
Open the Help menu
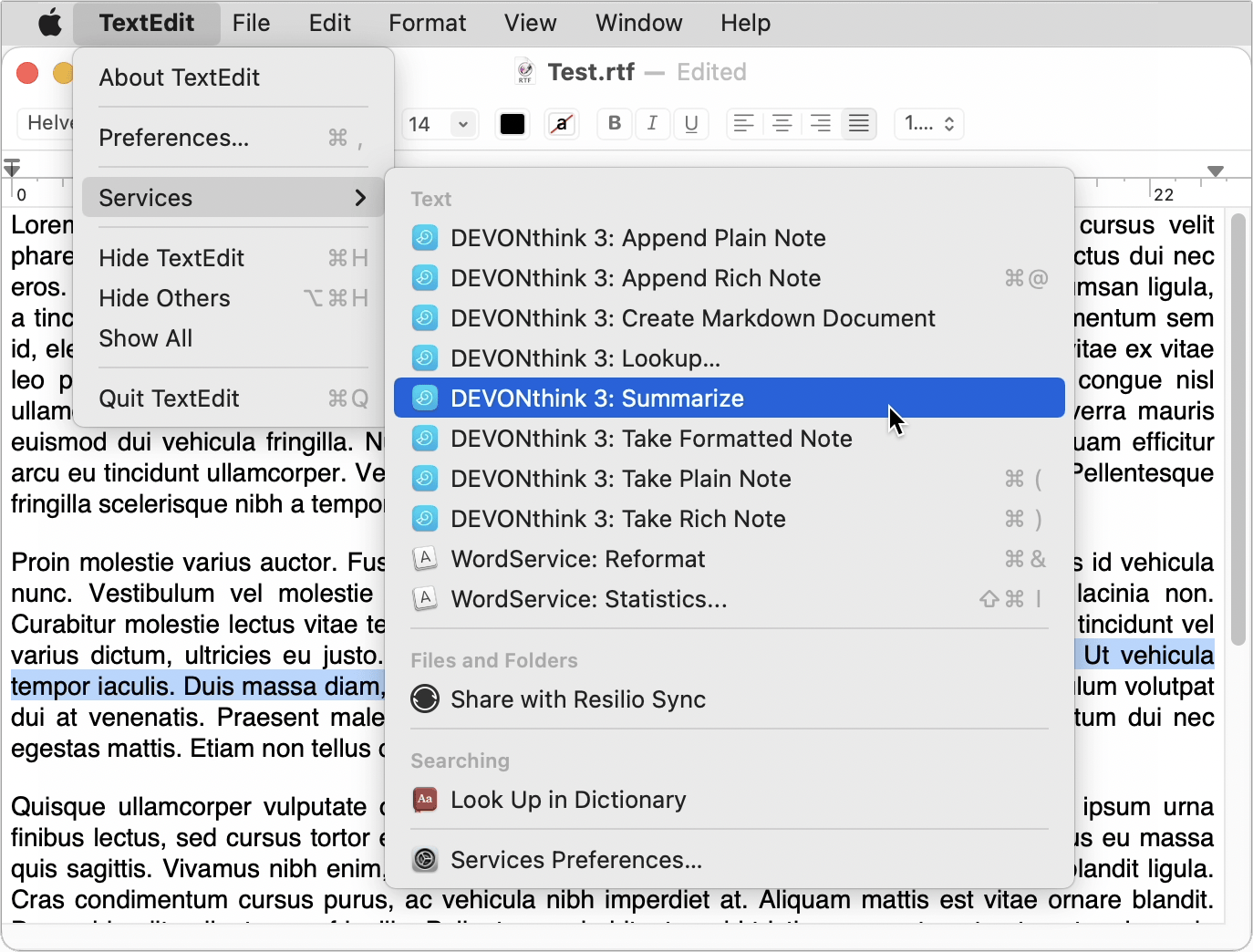[745, 23]
